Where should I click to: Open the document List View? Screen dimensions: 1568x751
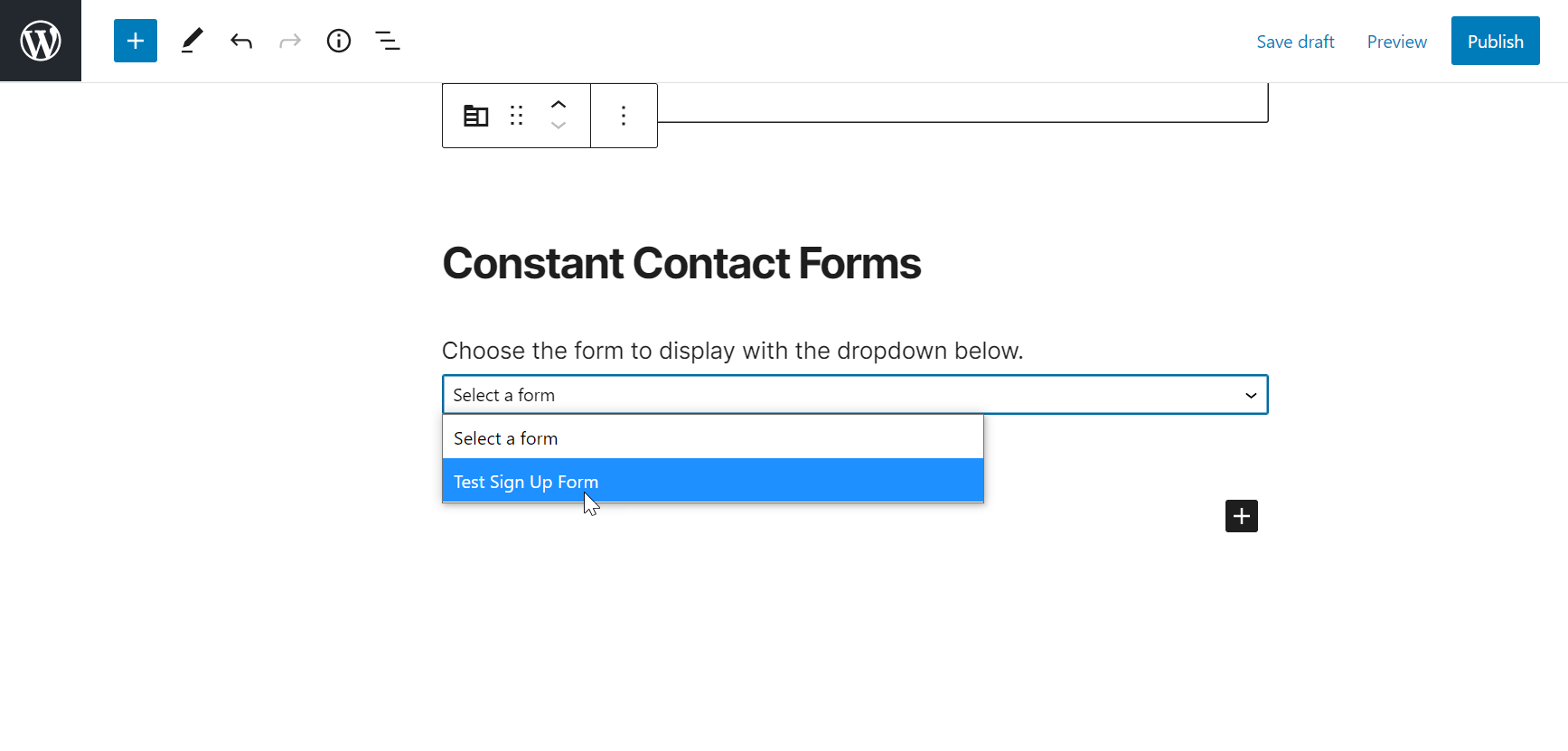(387, 41)
